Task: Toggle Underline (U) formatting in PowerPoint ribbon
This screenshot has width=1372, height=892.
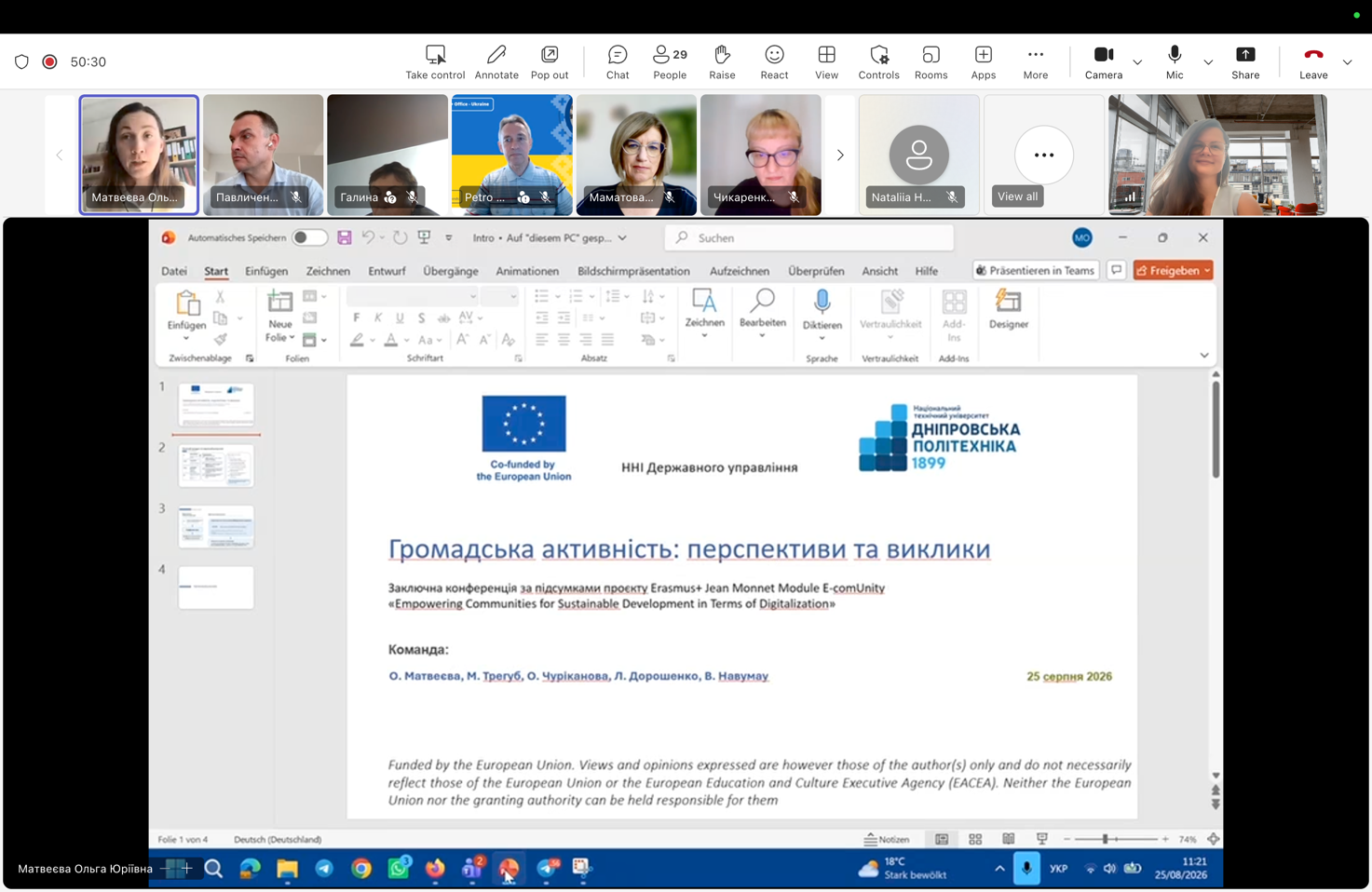Action: 400,318
